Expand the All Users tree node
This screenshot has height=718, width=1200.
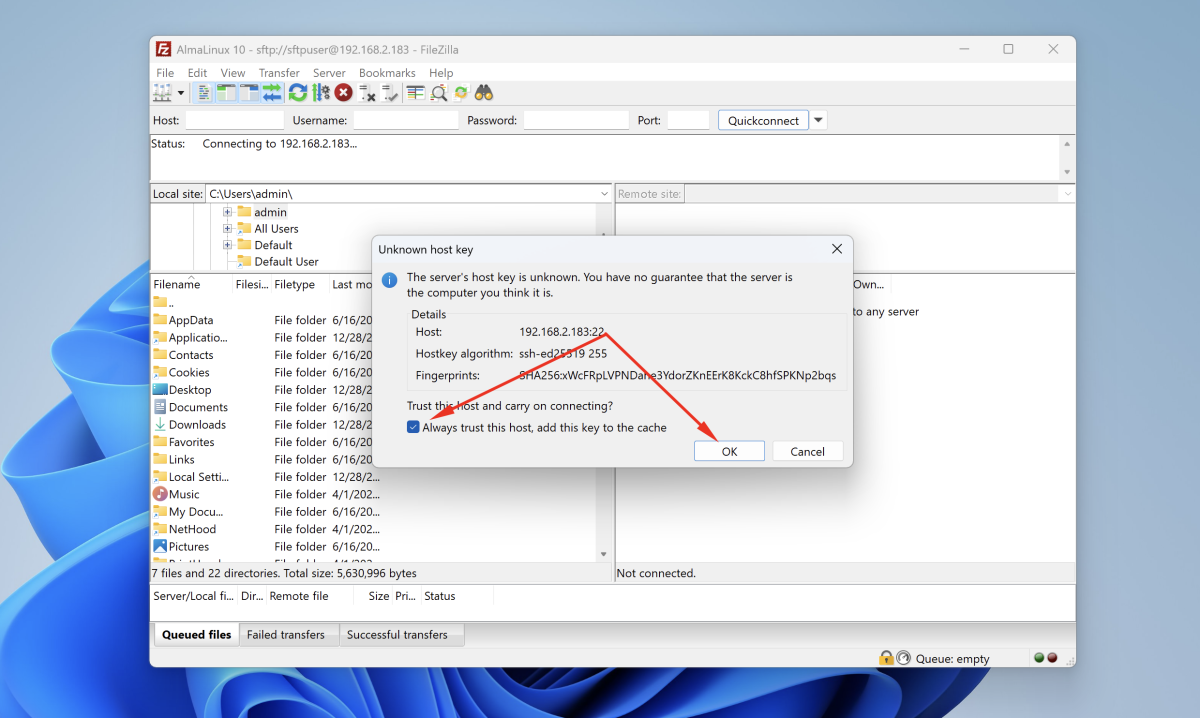(228, 229)
